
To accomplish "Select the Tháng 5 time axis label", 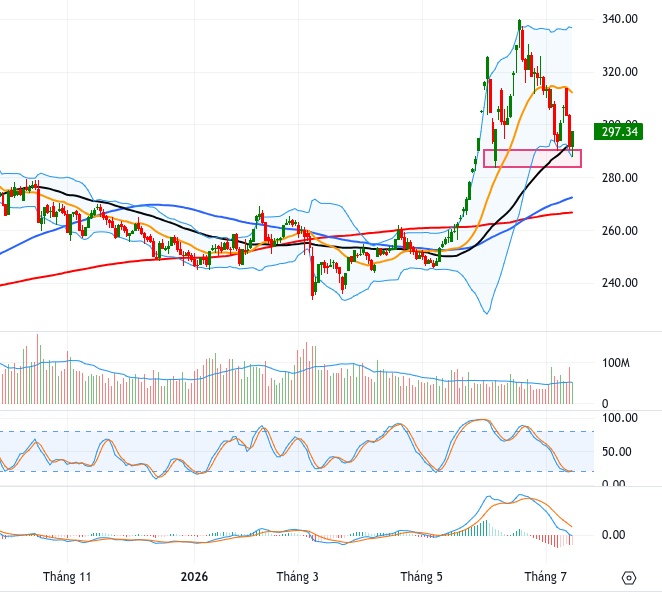I will click(422, 577).
